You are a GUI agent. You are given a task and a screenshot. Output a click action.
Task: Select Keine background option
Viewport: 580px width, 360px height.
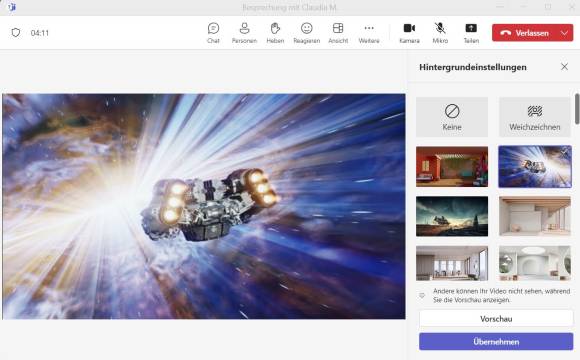(452, 117)
